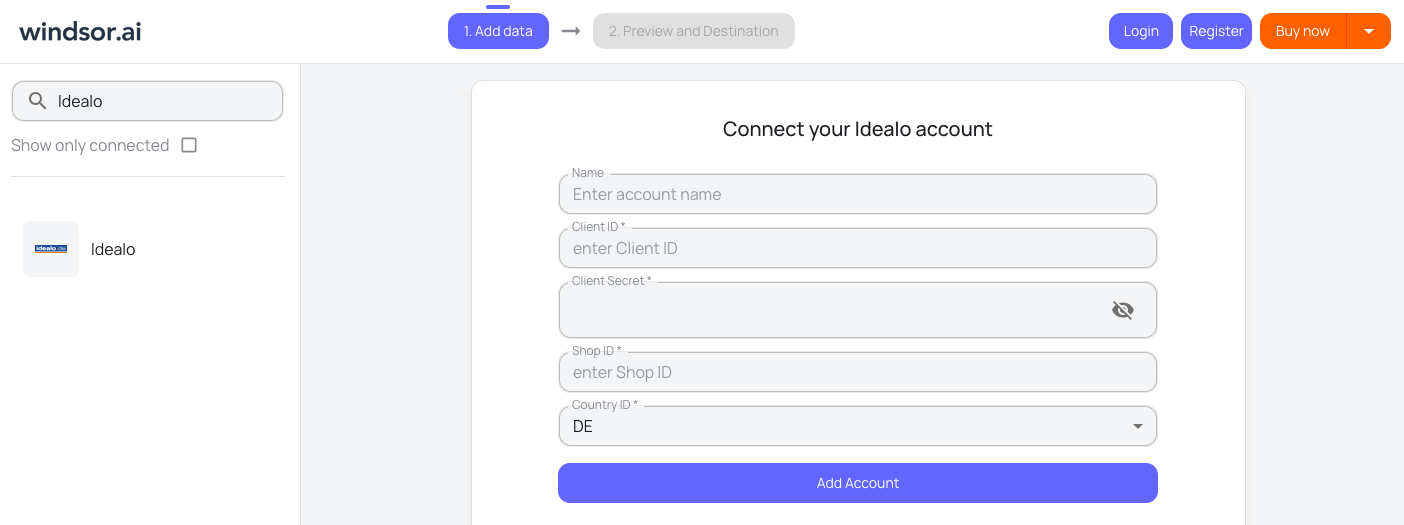Screen dimensions: 1404x525
Task: Click the Buy now button
Action: point(1302,31)
